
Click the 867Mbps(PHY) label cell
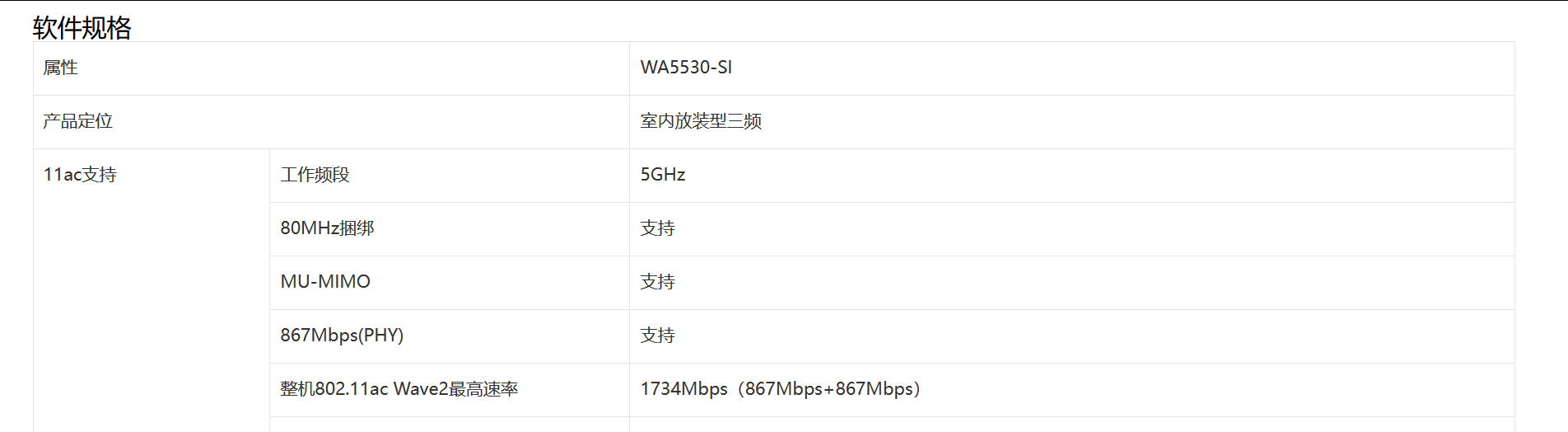click(x=342, y=336)
